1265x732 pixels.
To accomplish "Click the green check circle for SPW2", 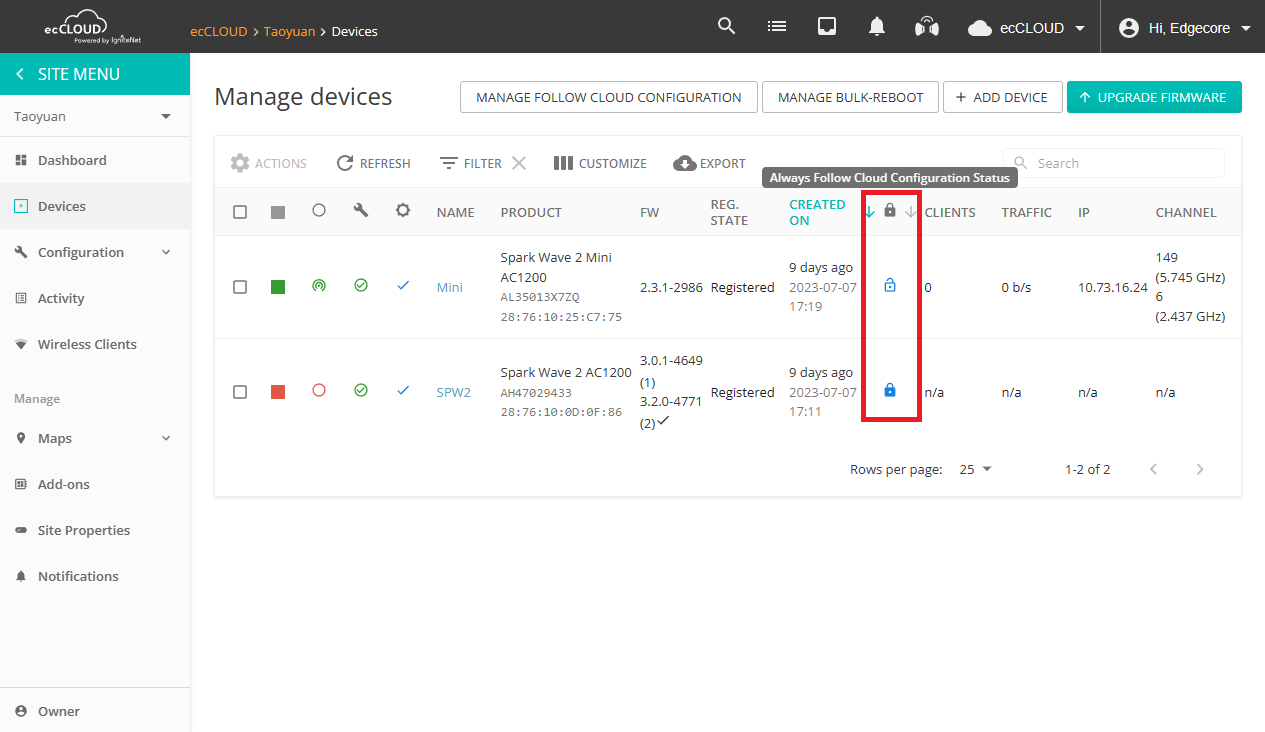I will pyautogui.click(x=361, y=390).
